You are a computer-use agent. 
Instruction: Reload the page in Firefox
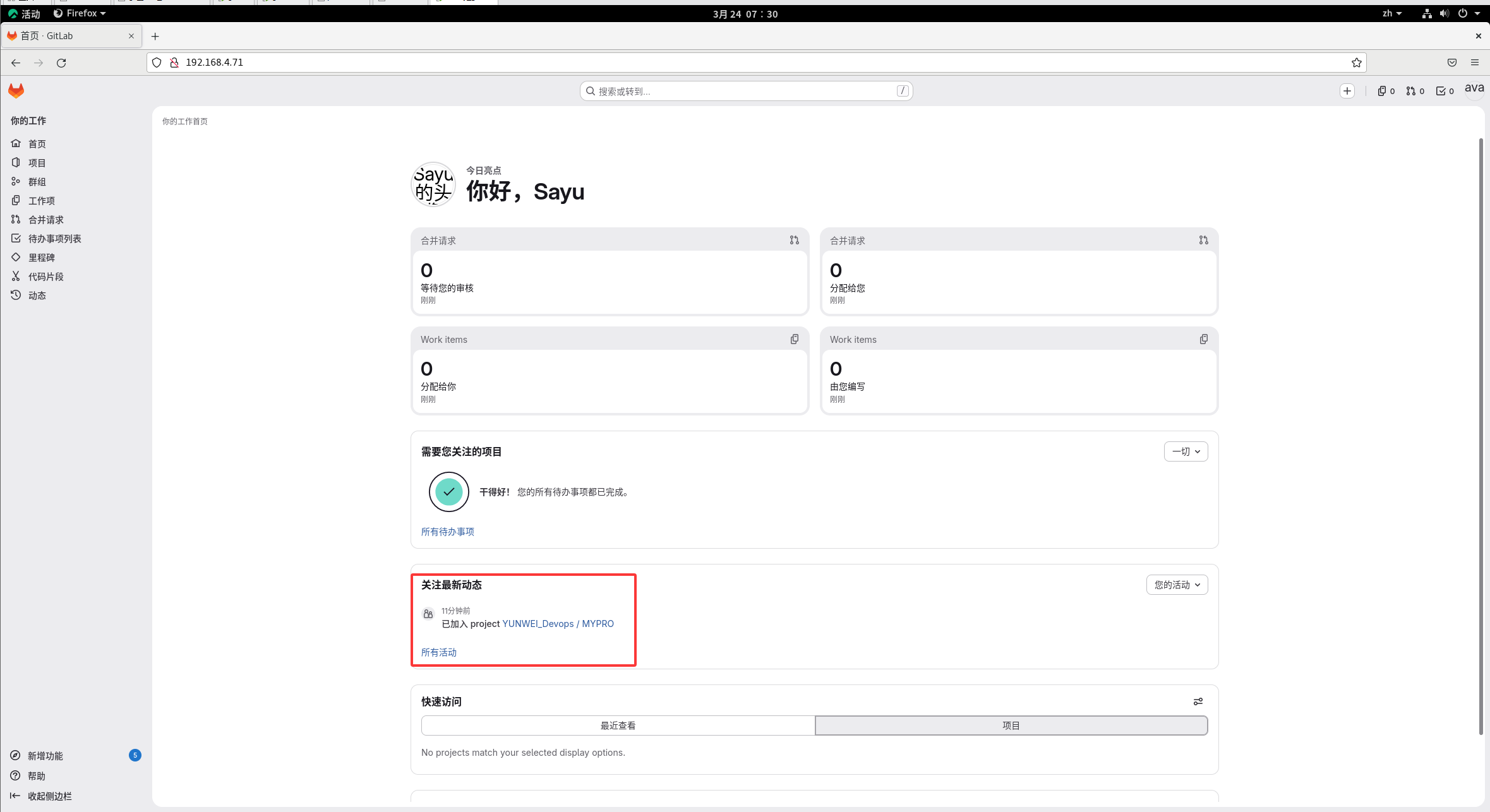[61, 63]
